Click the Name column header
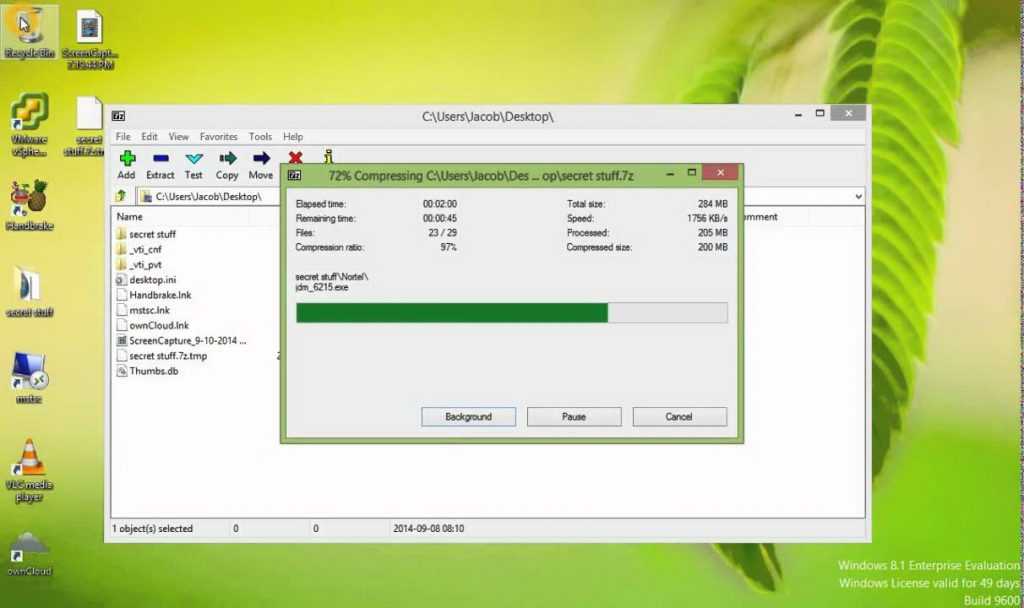The width and height of the screenshot is (1024, 608). (130, 217)
